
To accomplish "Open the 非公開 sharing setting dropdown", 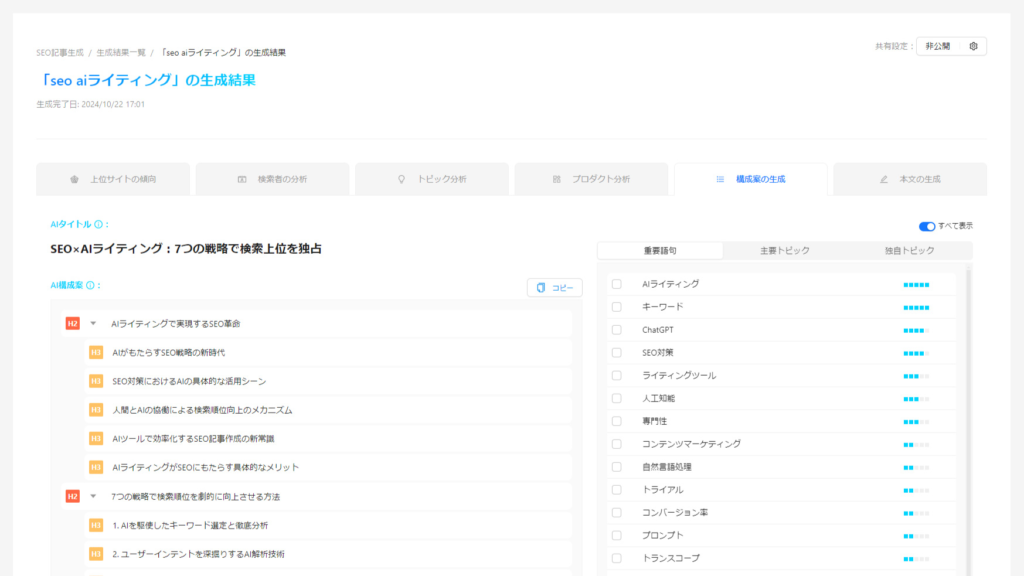I will pos(938,46).
